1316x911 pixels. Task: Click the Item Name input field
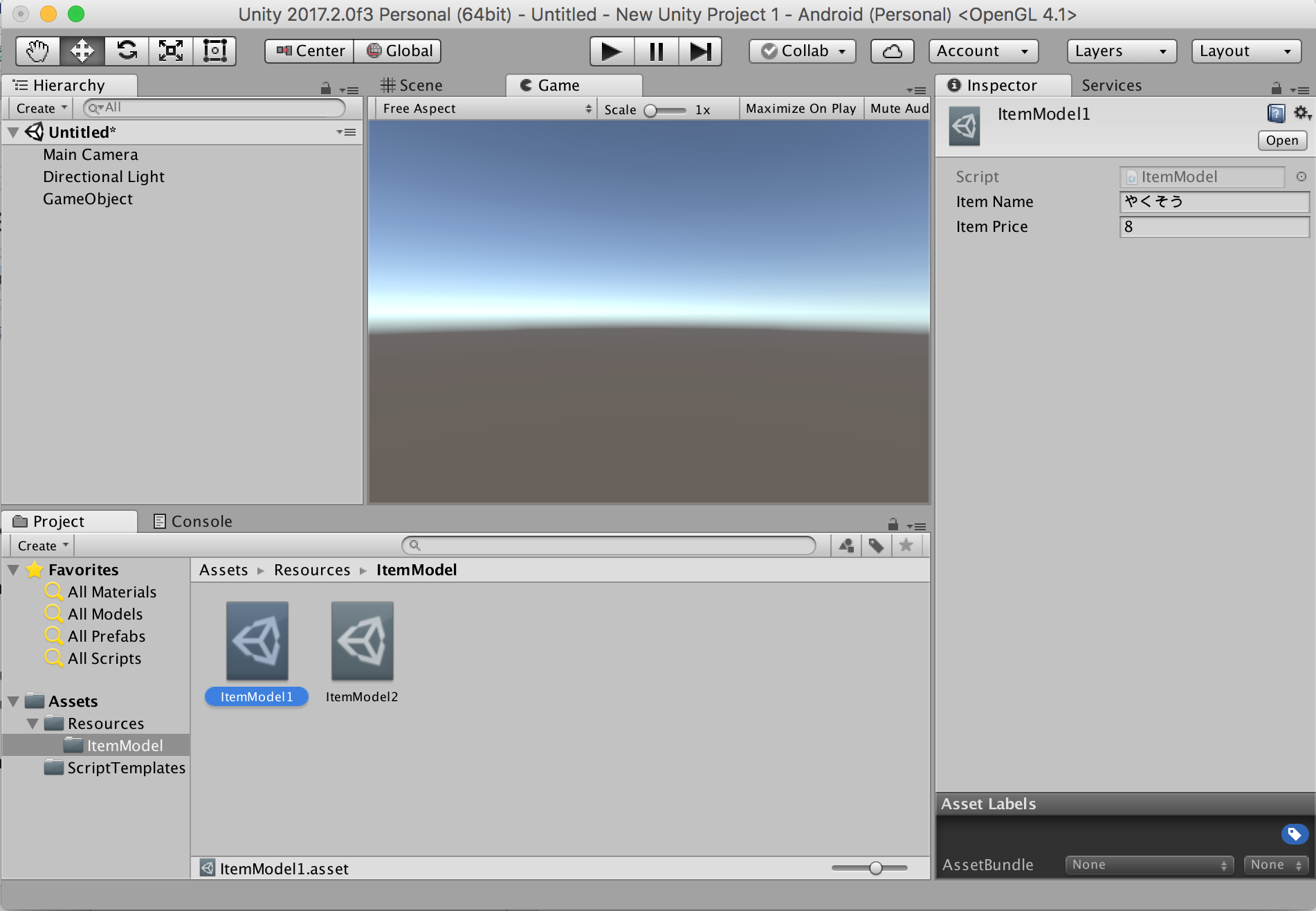click(x=1214, y=201)
